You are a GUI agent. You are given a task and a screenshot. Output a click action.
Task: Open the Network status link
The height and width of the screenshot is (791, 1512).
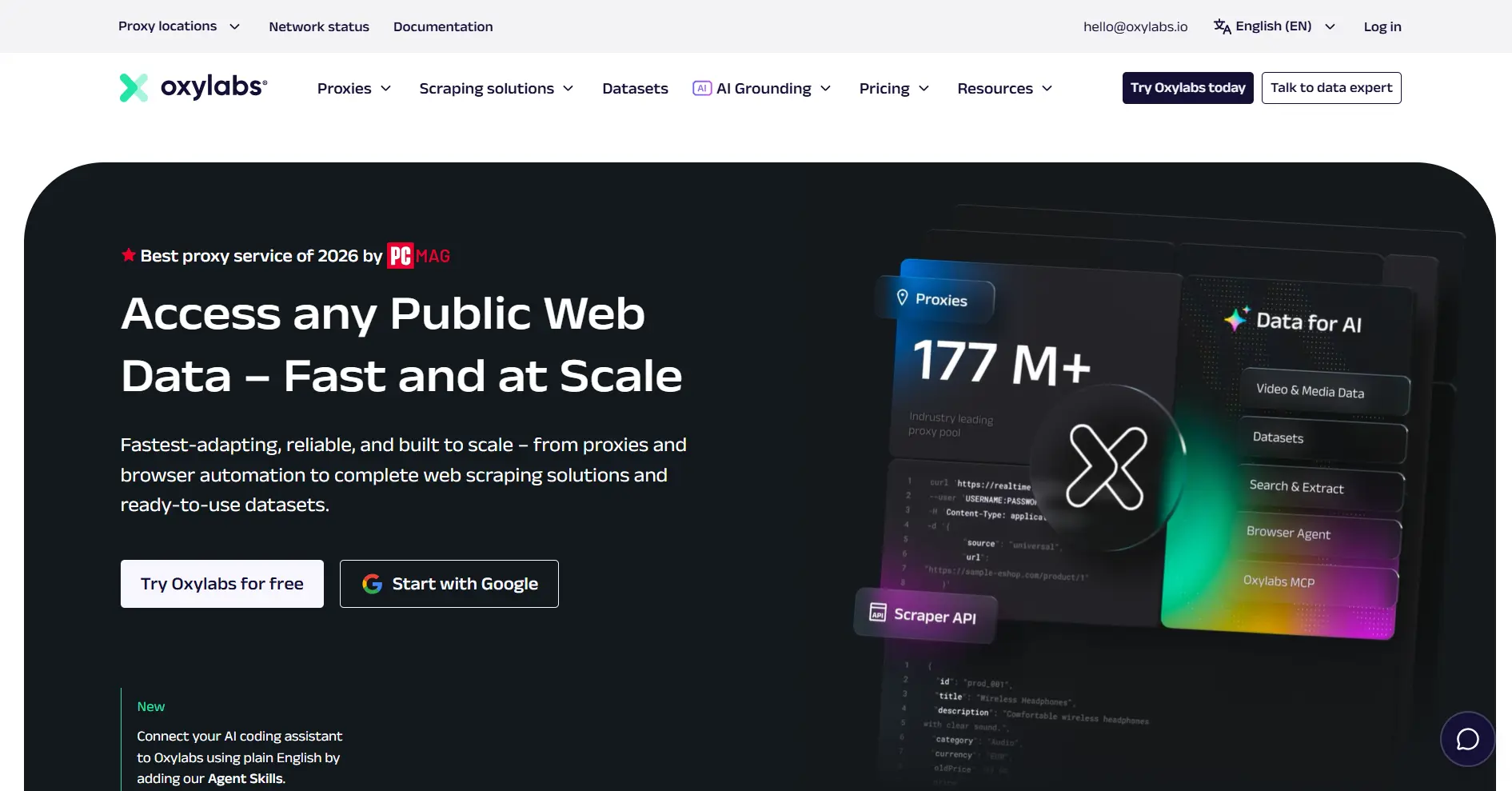319,26
